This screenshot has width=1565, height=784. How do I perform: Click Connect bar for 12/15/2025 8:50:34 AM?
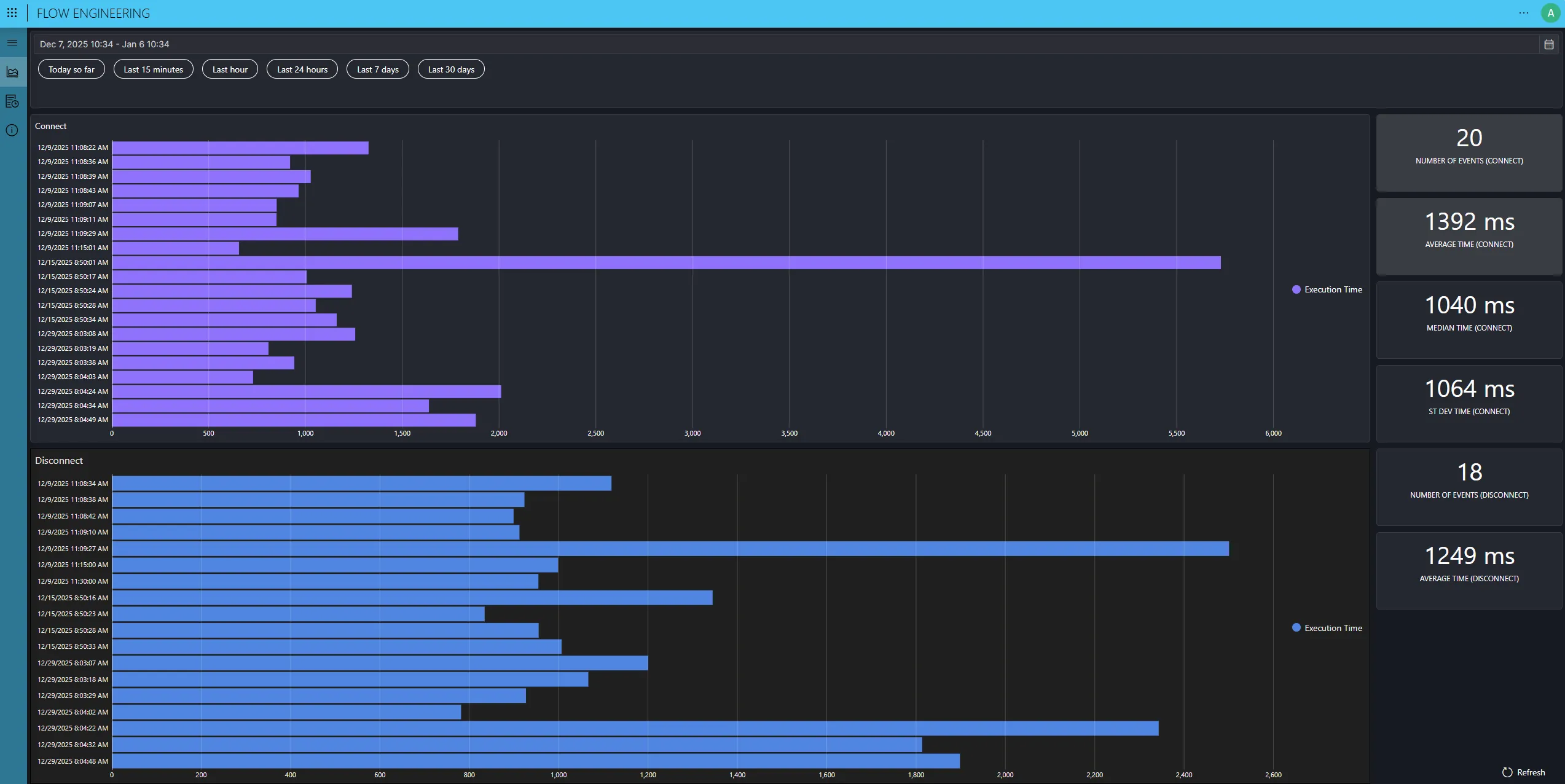coord(224,319)
